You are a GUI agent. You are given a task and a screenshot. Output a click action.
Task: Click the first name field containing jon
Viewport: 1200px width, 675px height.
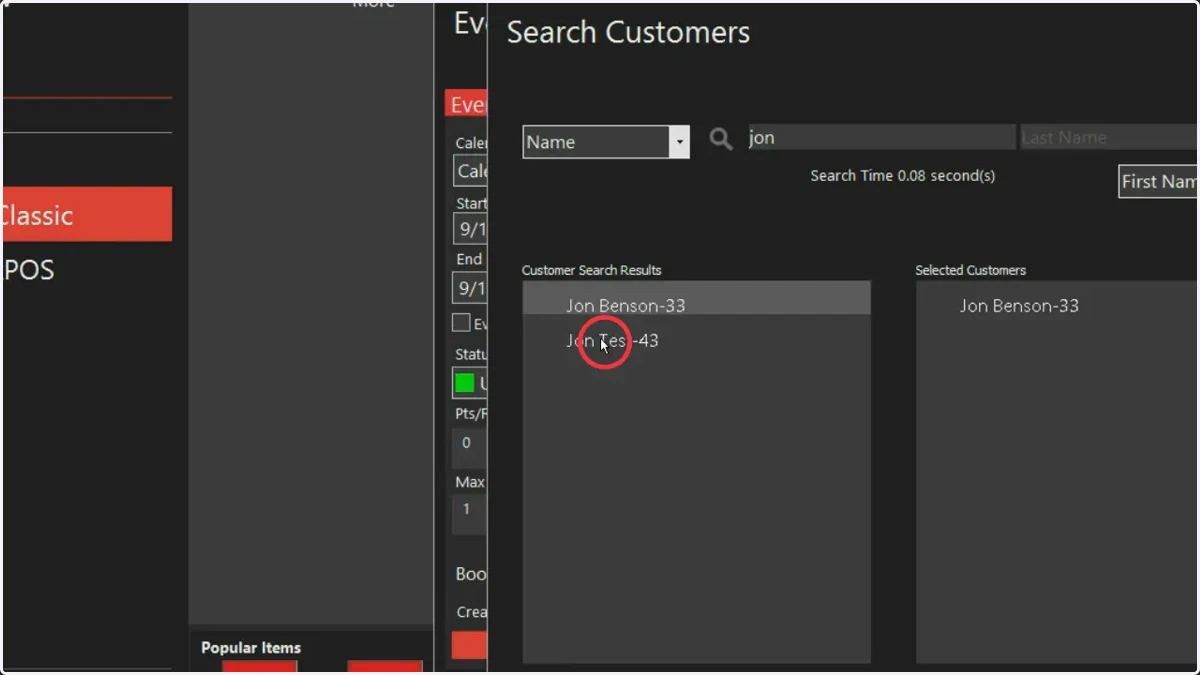tap(881, 138)
